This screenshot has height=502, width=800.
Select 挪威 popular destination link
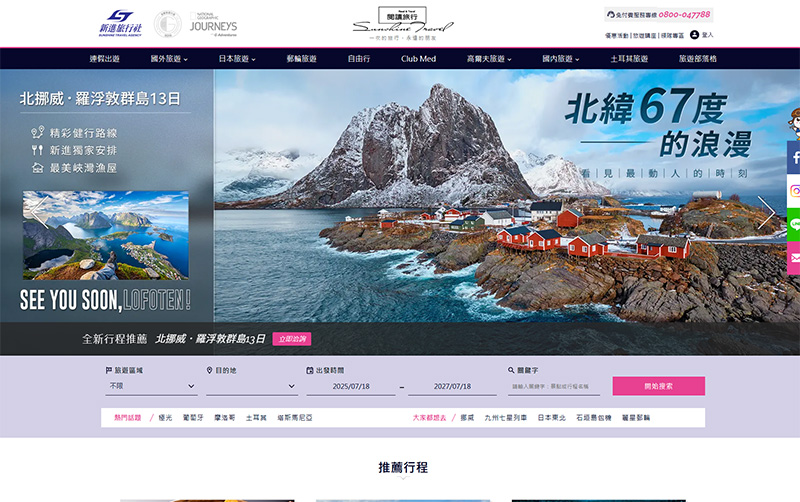(x=467, y=417)
